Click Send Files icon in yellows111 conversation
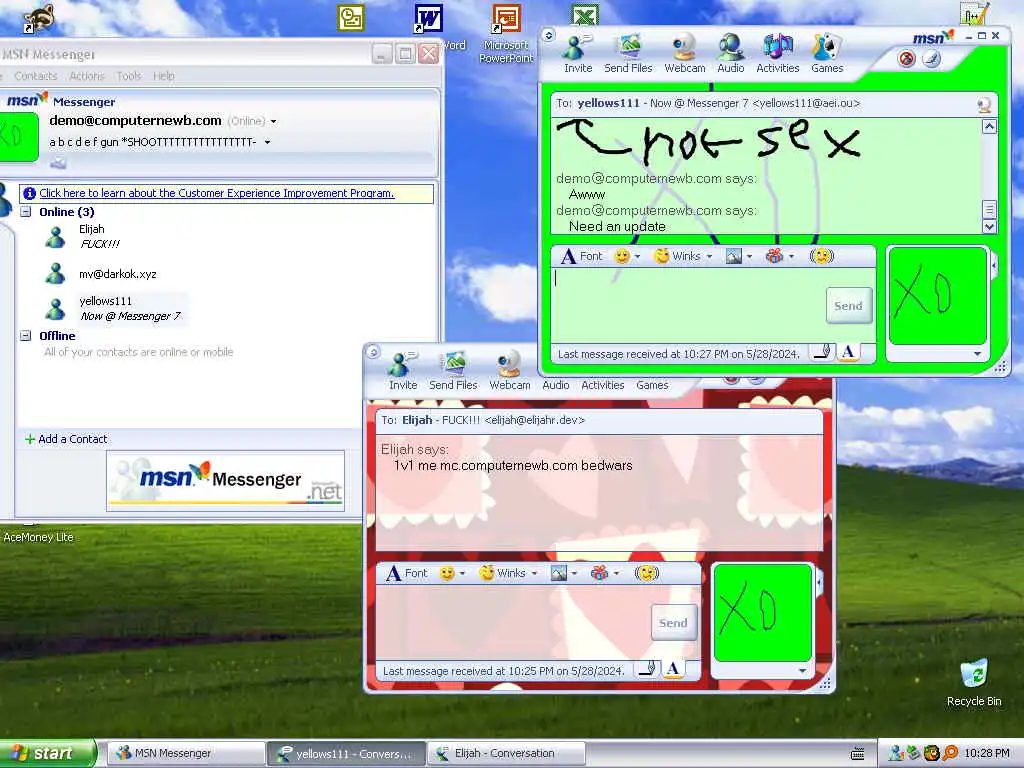 [628, 54]
